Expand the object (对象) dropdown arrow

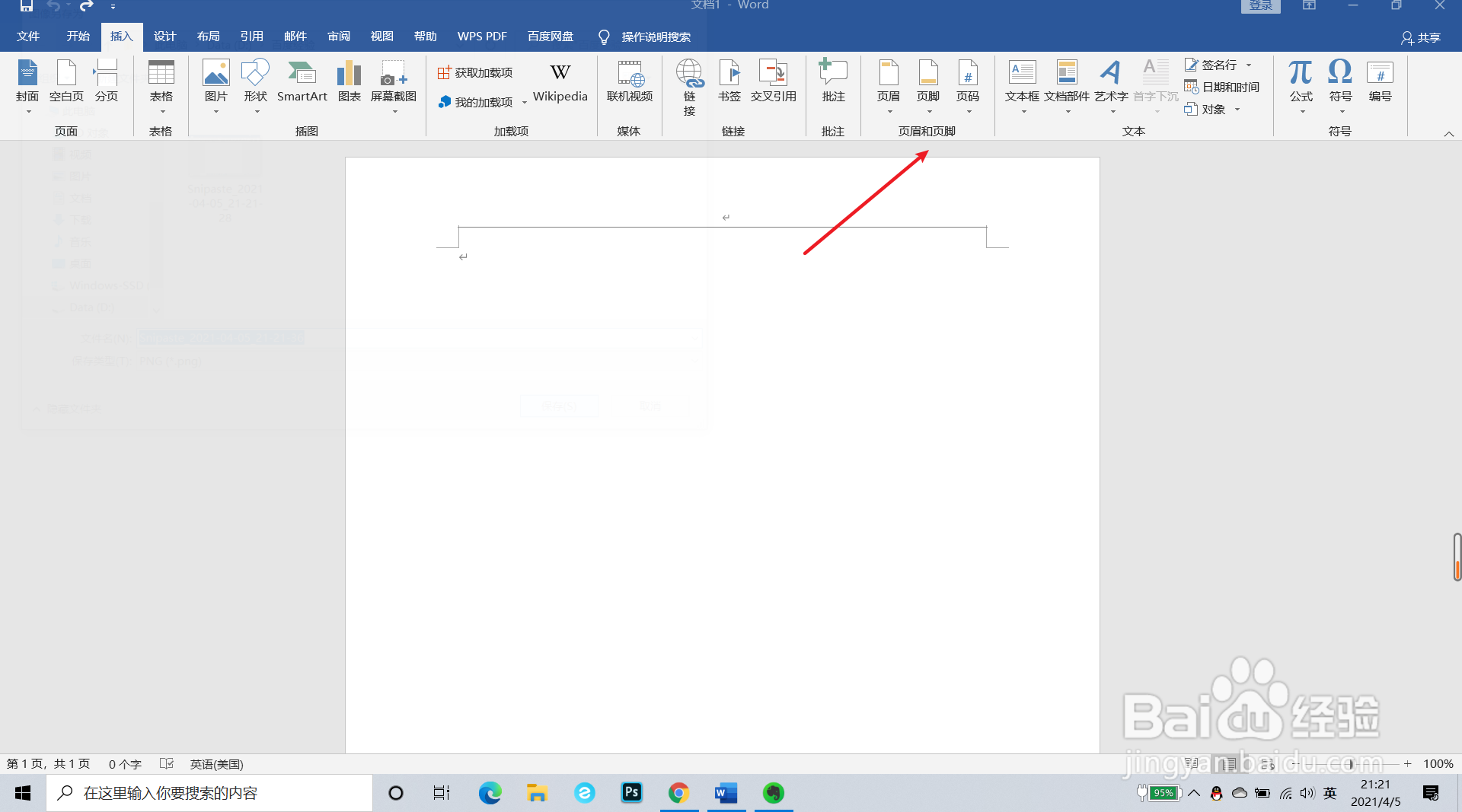1237,110
